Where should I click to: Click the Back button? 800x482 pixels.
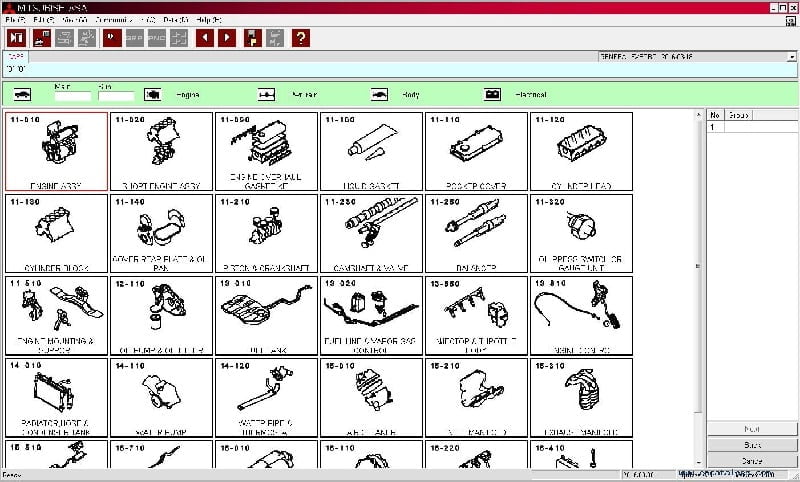coord(752,444)
